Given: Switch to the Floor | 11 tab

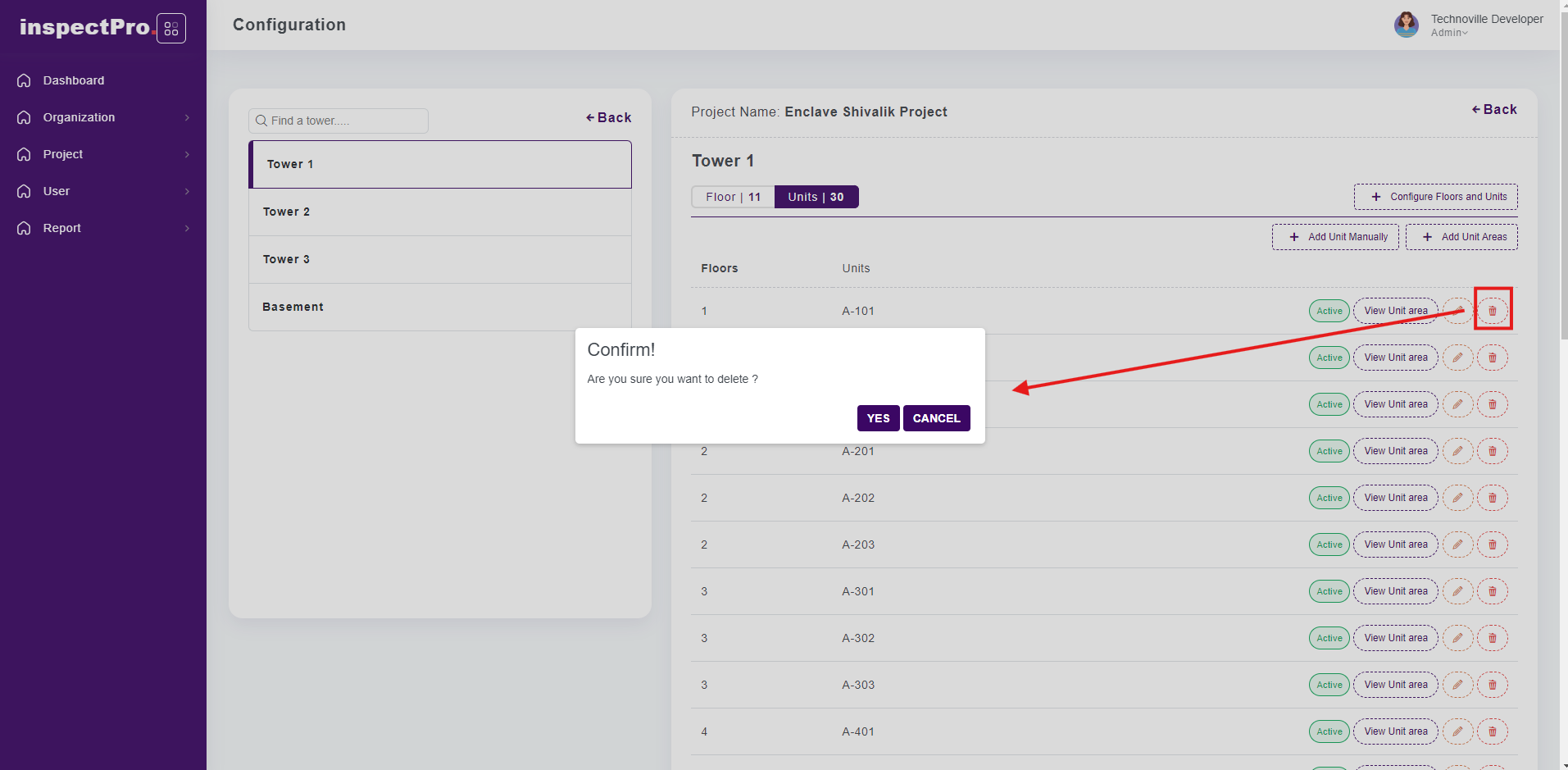Looking at the screenshot, I should [x=733, y=197].
